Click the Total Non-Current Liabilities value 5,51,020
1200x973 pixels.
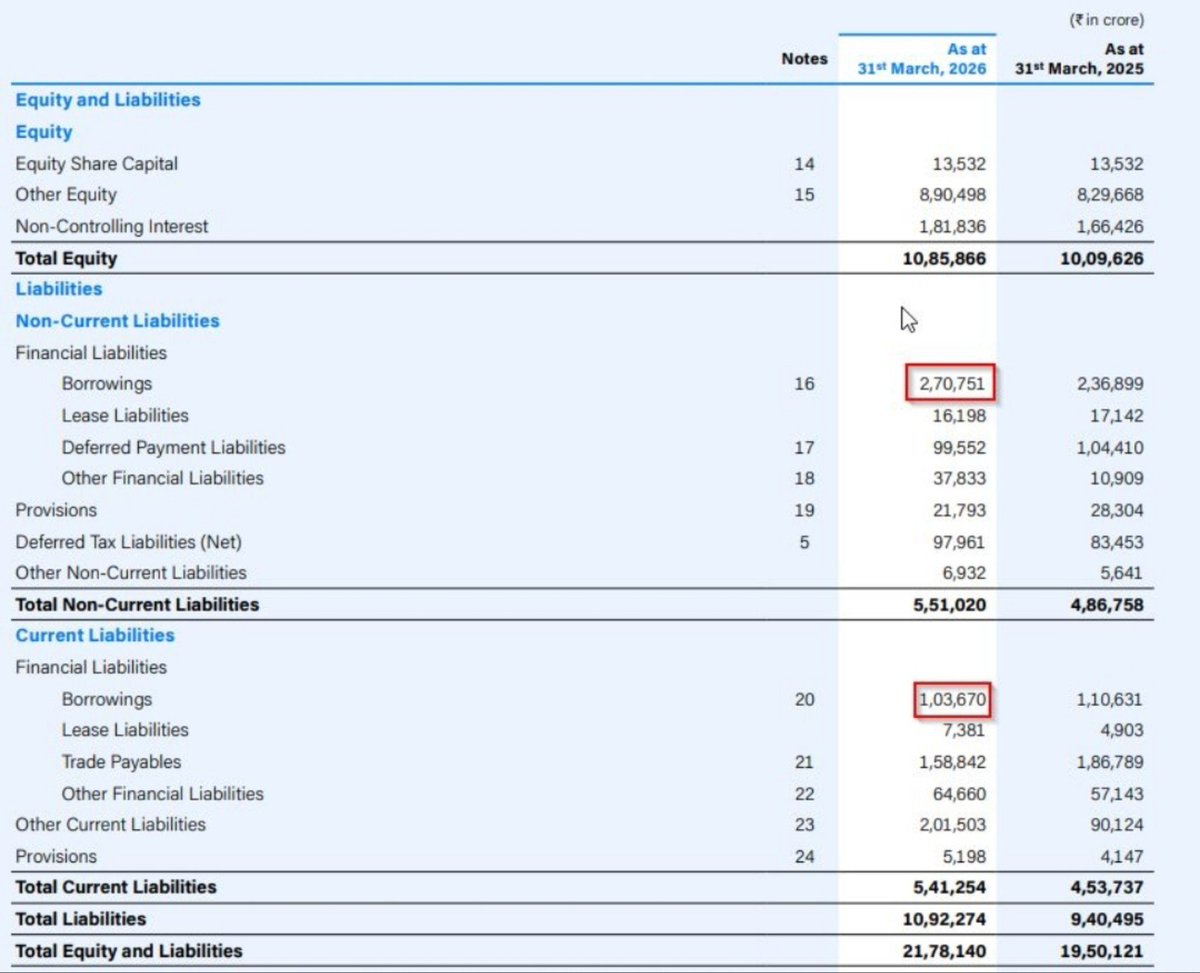click(x=949, y=605)
